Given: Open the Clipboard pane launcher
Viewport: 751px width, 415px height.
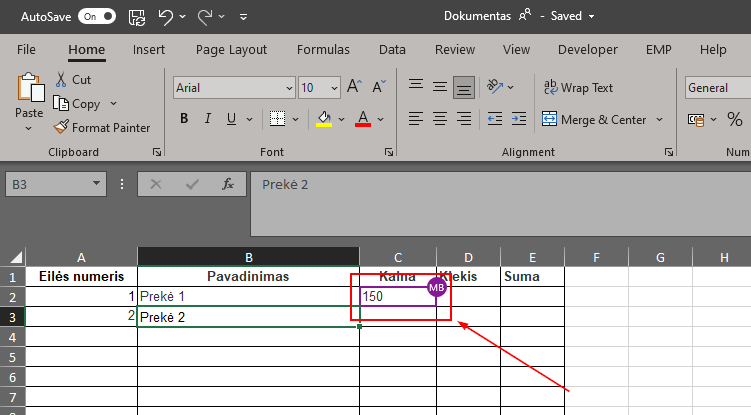Looking at the screenshot, I should [157, 152].
